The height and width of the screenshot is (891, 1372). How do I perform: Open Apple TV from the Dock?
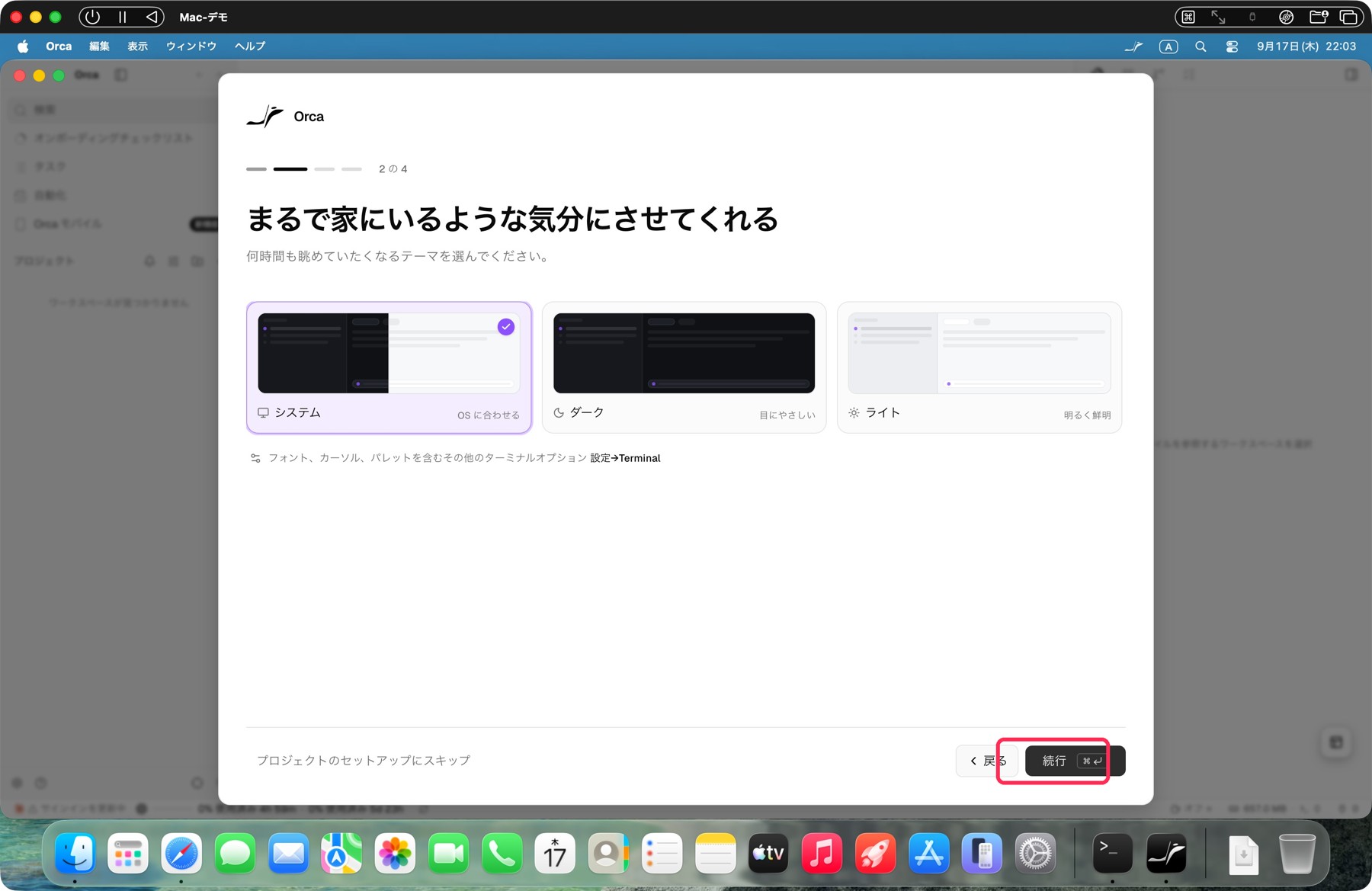coord(768,853)
